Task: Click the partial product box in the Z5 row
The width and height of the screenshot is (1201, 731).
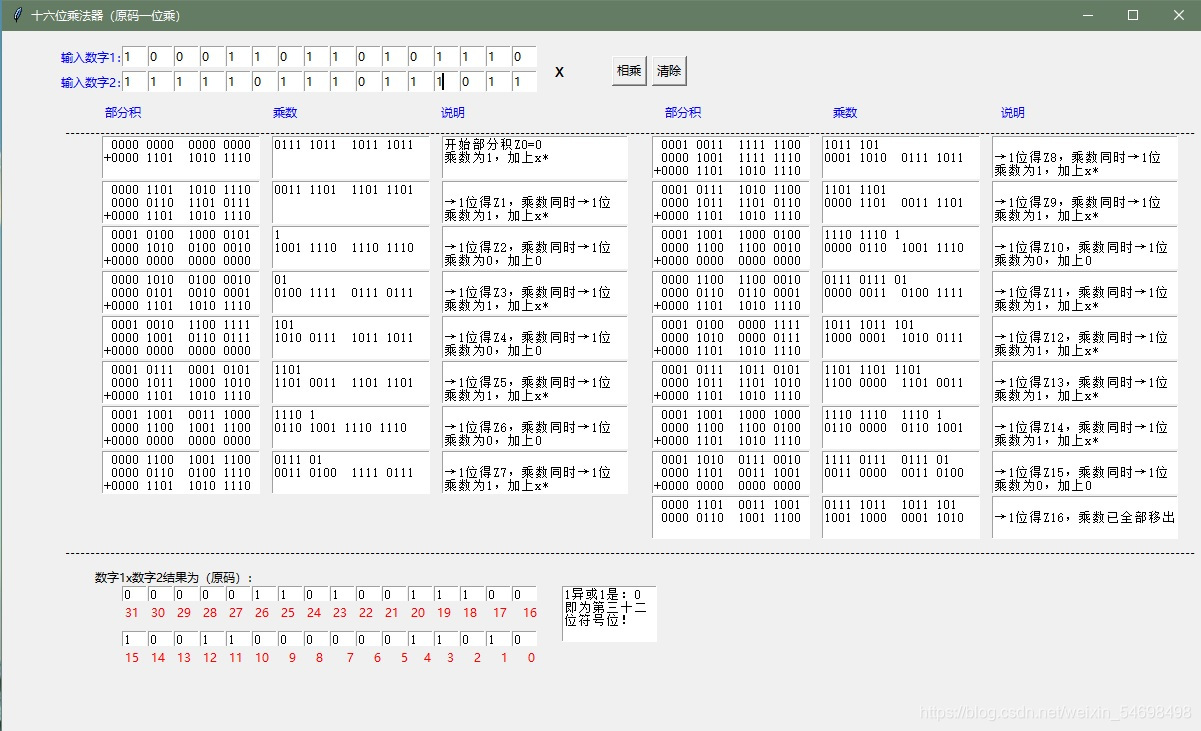Action: 180,382
